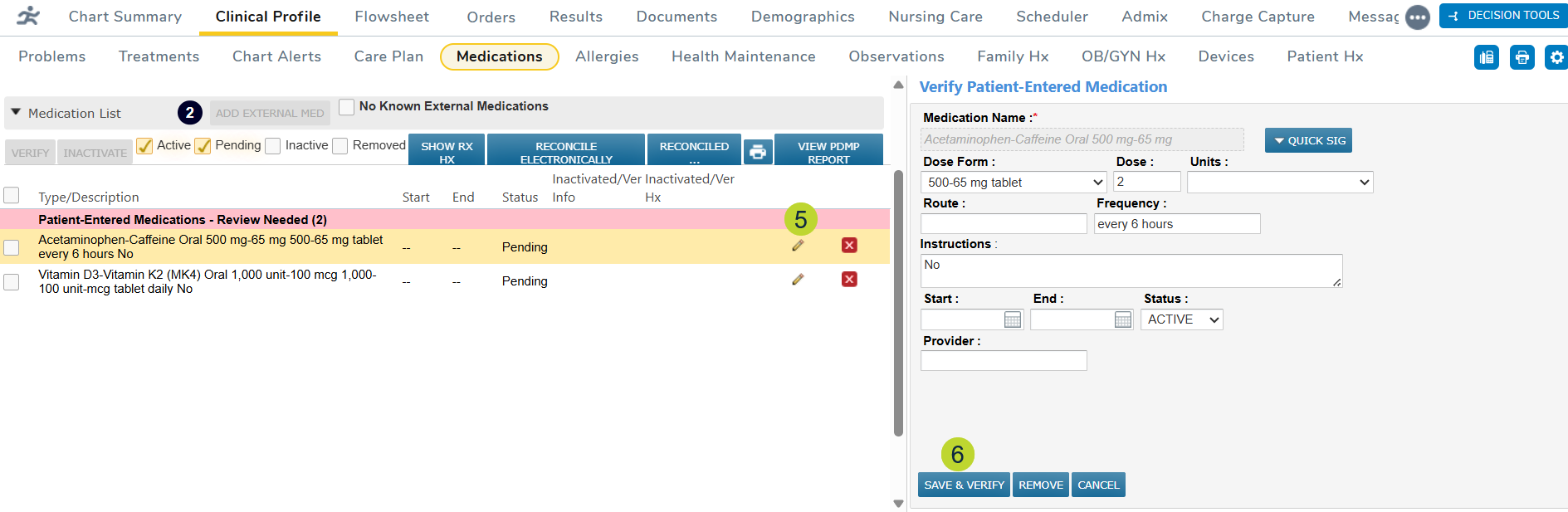Open the Flowsheet tab

pyautogui.click(x=392, y=17)
